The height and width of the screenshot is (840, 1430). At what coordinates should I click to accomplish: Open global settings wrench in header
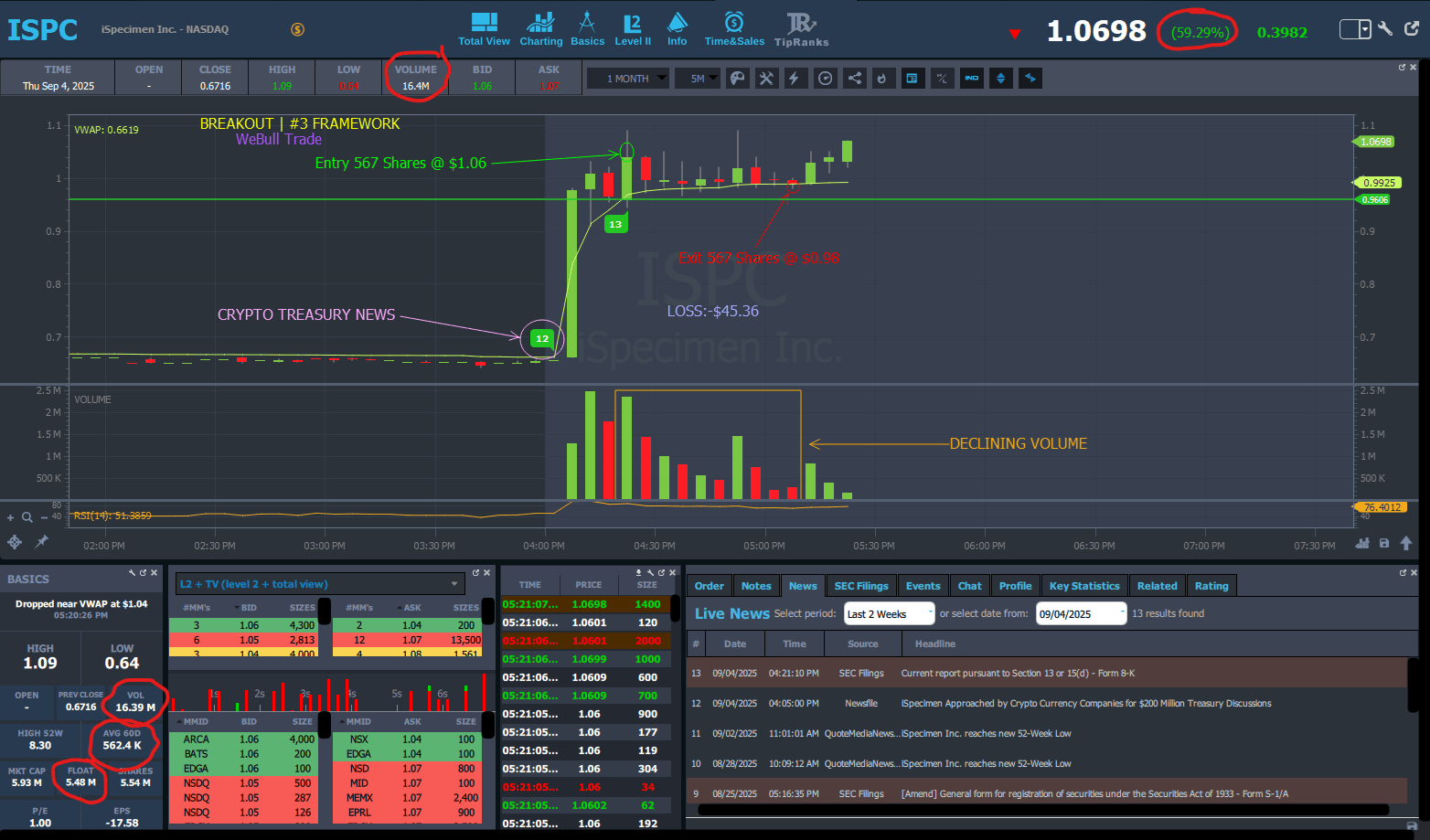tap(1386, 28)
